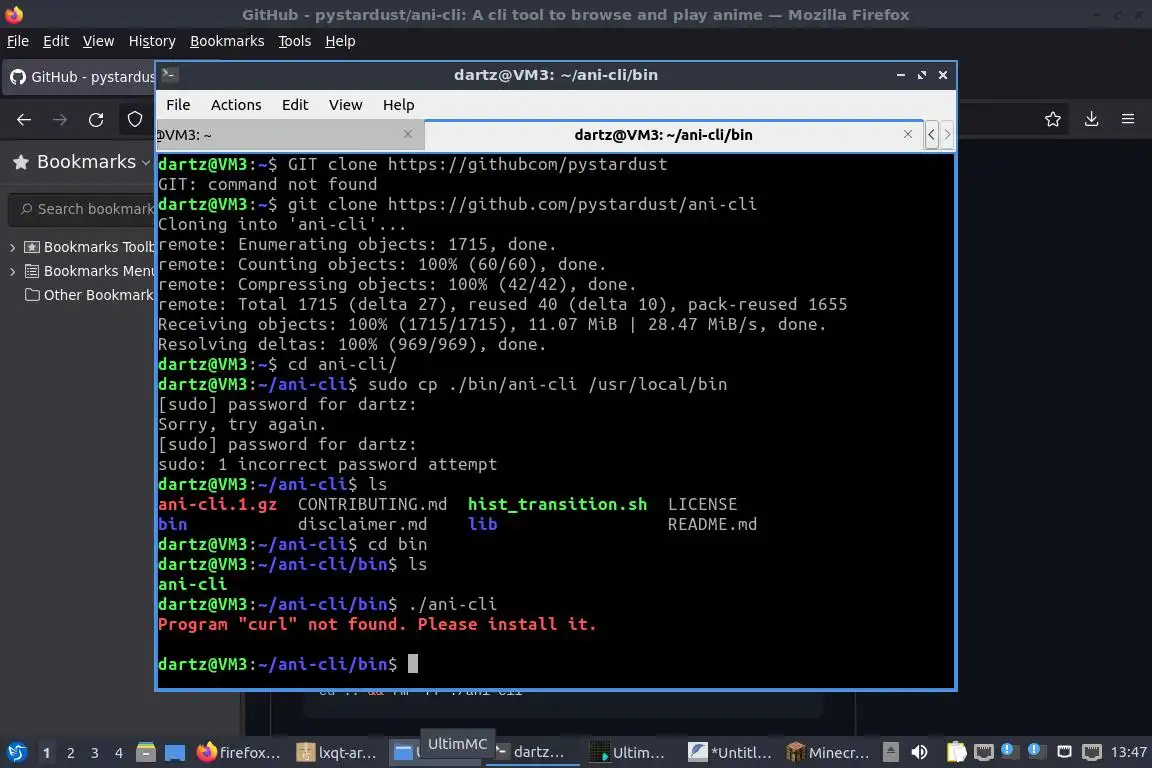Switch to the Minecraft taskbar entry
The height and width of the screenshot is (768, 1152).
tap(828, 752)
